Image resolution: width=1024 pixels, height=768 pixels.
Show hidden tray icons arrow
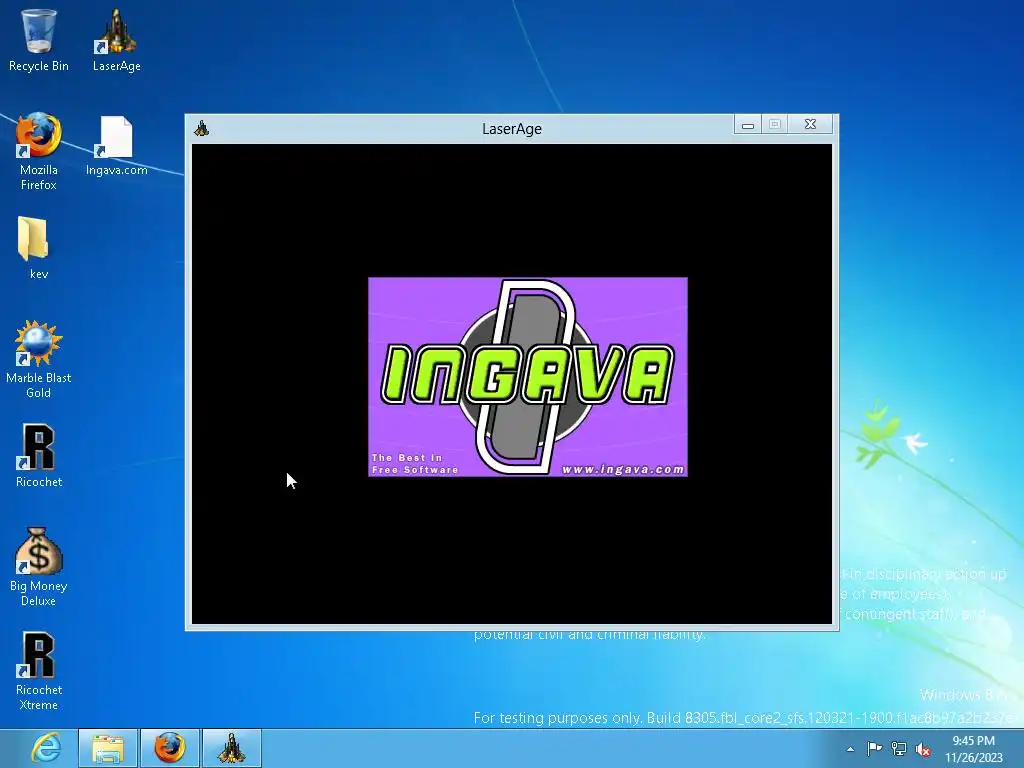[850, 749]
